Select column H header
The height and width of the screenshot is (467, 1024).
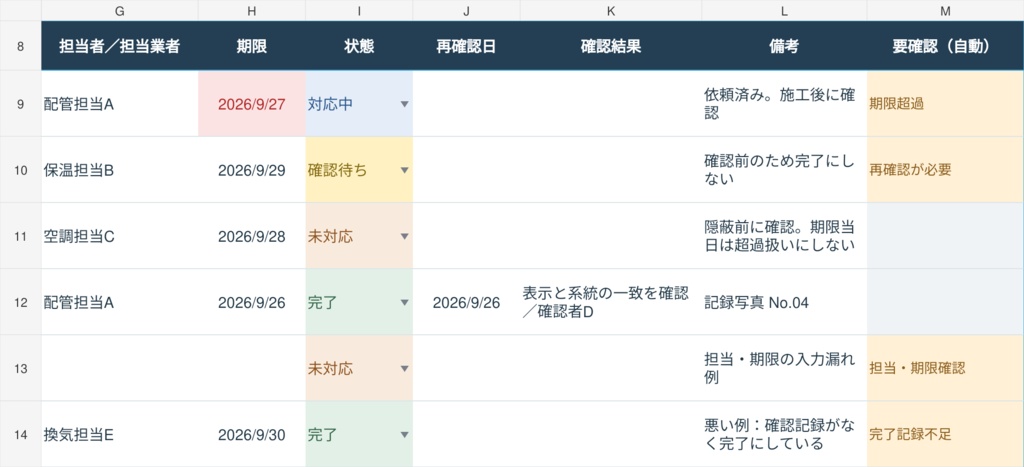pyautogui.click(x=252, y=10)
